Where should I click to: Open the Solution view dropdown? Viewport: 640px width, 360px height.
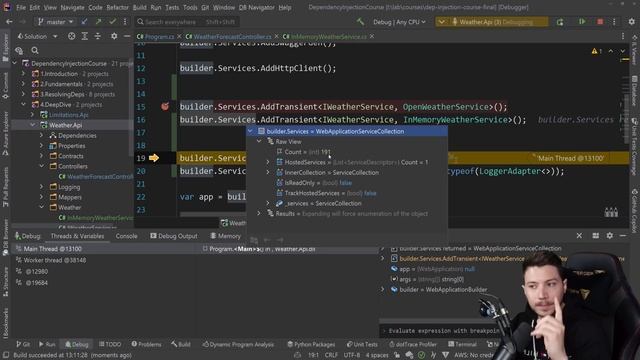tap(38, 36)
